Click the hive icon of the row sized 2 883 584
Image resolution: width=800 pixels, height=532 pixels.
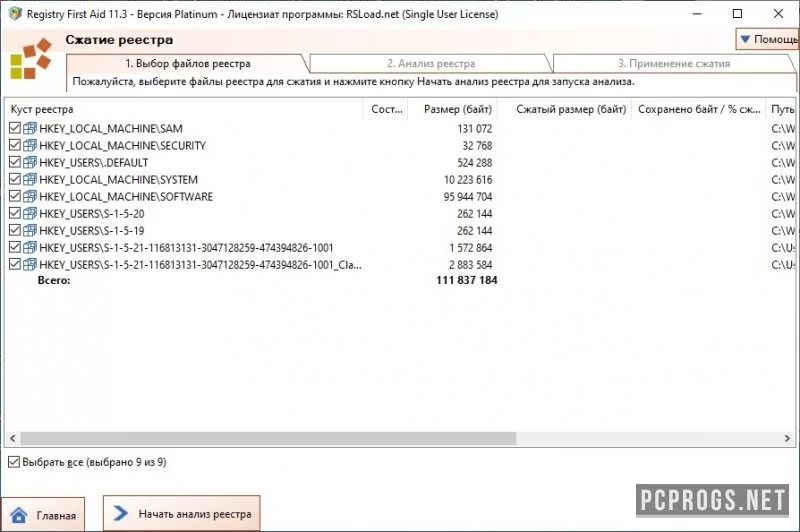(x=30, y=264)
